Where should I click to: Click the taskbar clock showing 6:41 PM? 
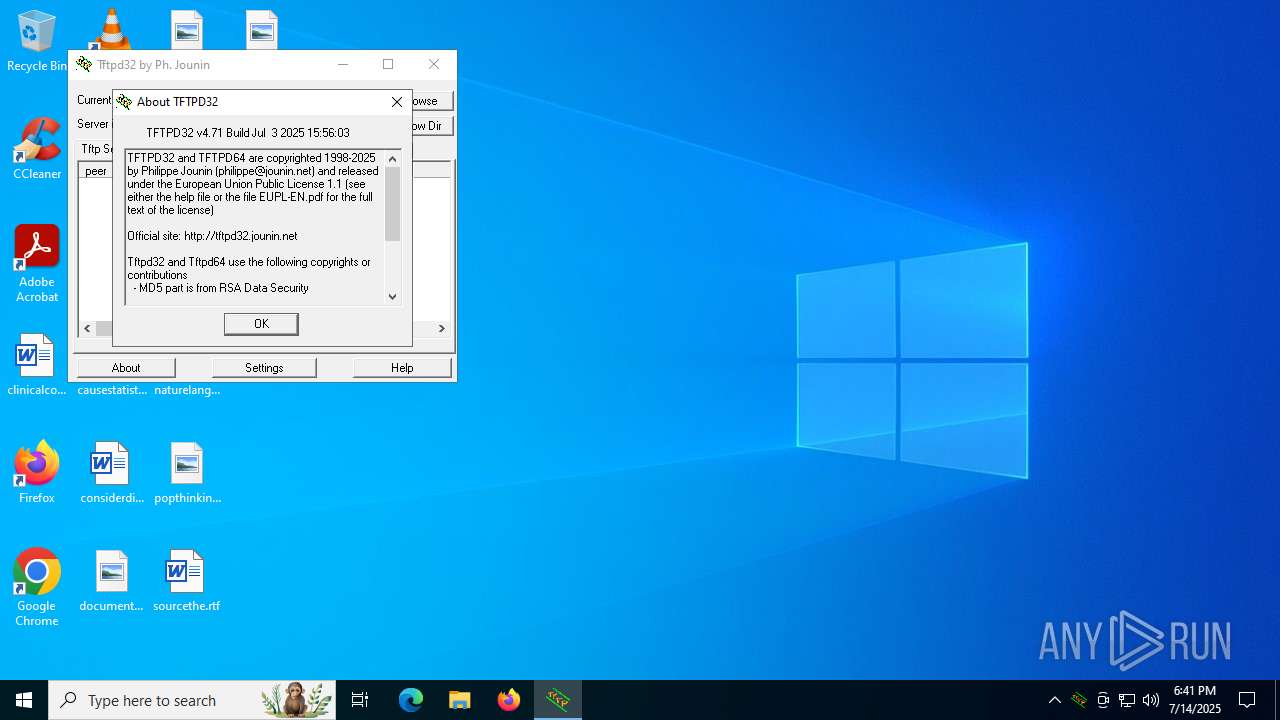coord(1195,700)
